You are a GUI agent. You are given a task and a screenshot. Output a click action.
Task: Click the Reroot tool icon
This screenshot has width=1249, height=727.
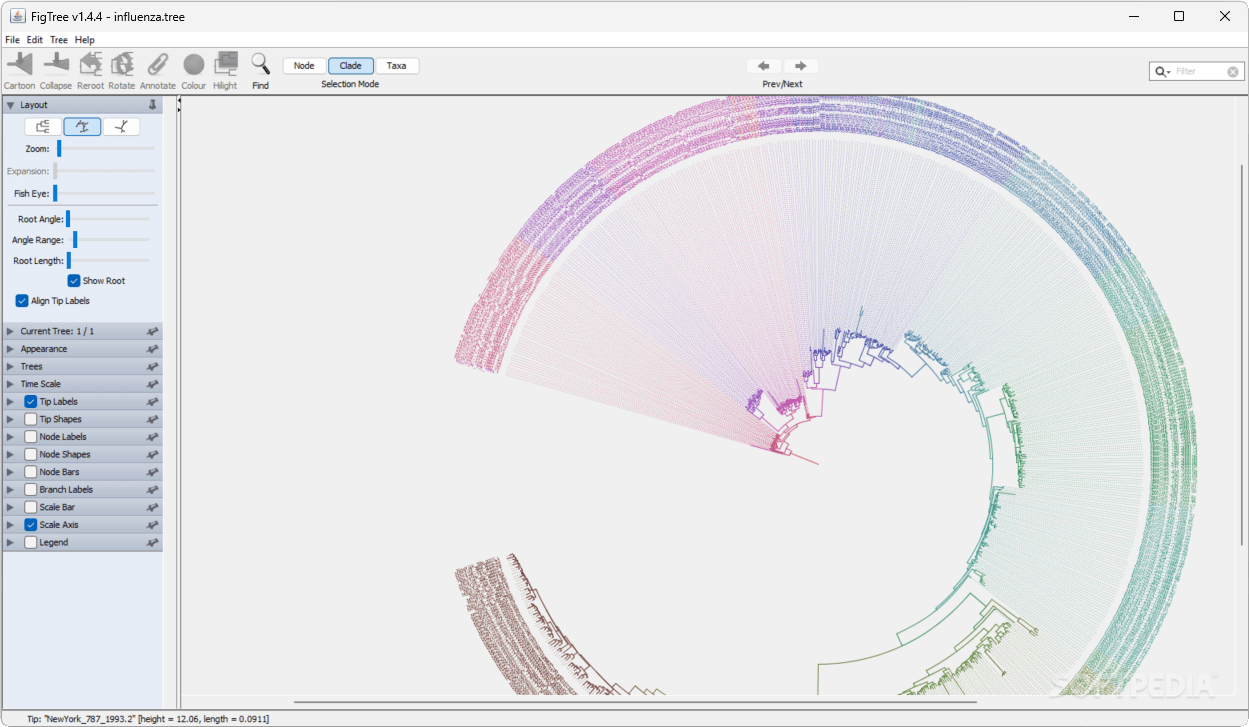click(x=90, y=64)
